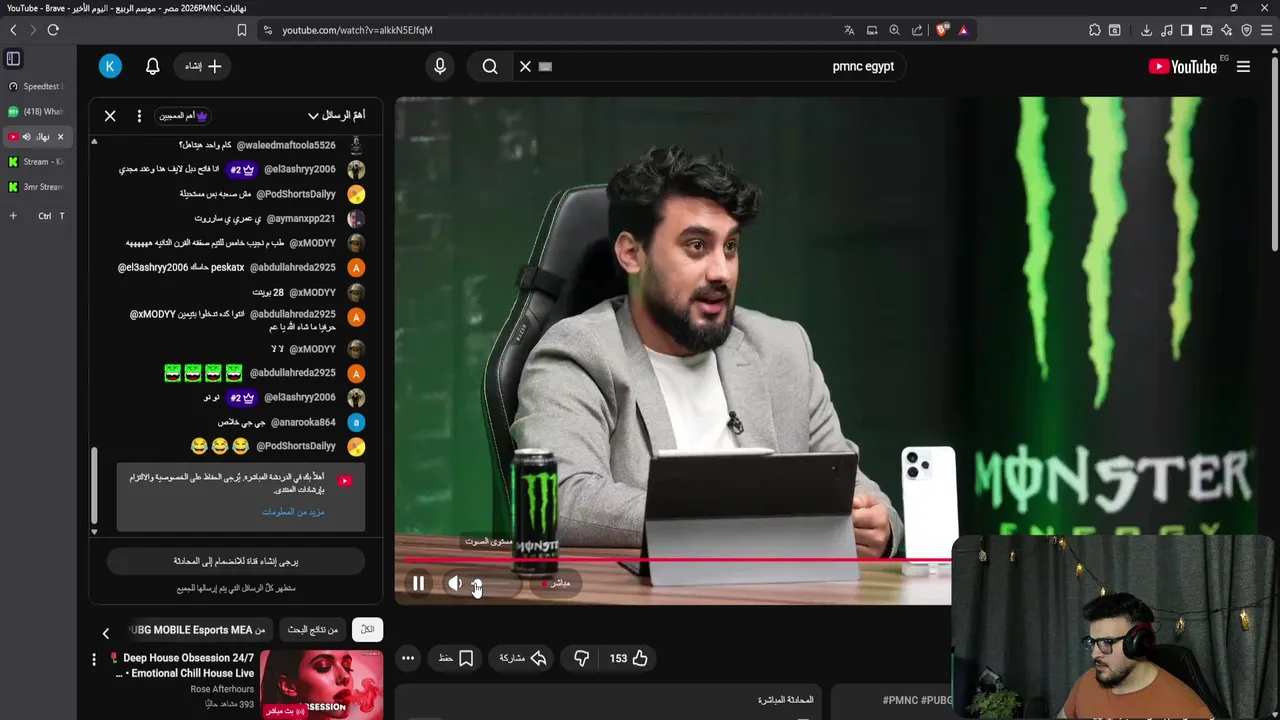Switch to the (418) WhatsApp tab
This screenshot has height=720, width=1280.
point(36,112)
